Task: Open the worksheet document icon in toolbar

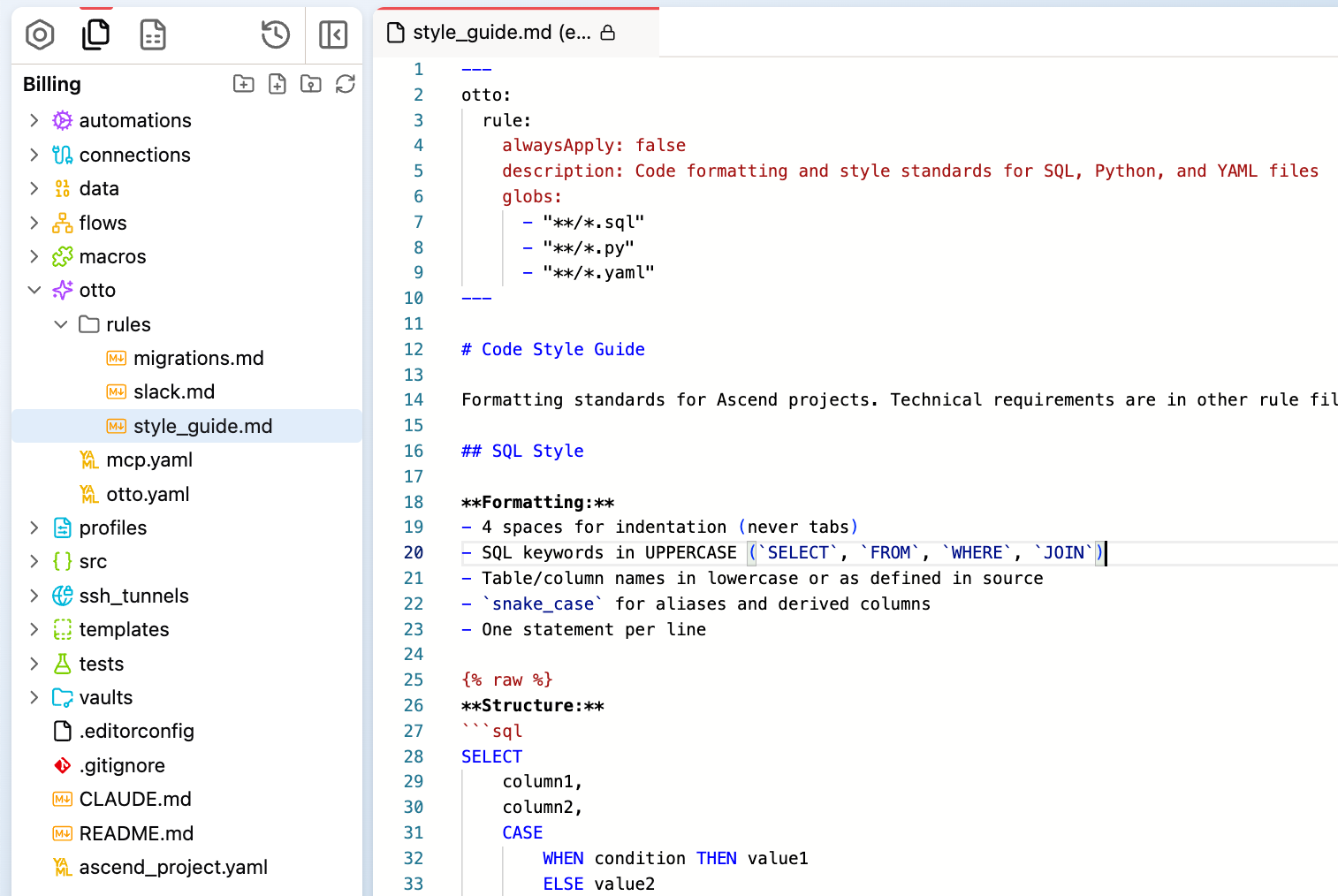Action: (x=153, y=34)
